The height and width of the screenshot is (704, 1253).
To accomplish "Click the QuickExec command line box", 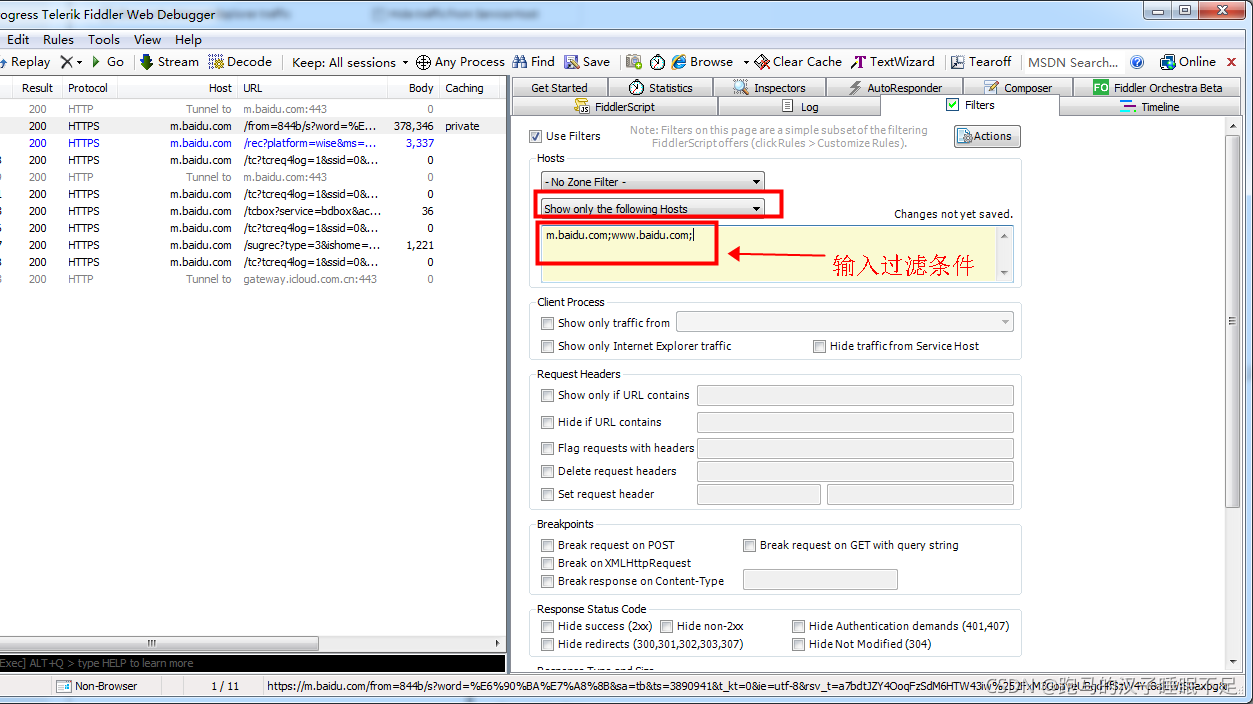I will [252, 663].
